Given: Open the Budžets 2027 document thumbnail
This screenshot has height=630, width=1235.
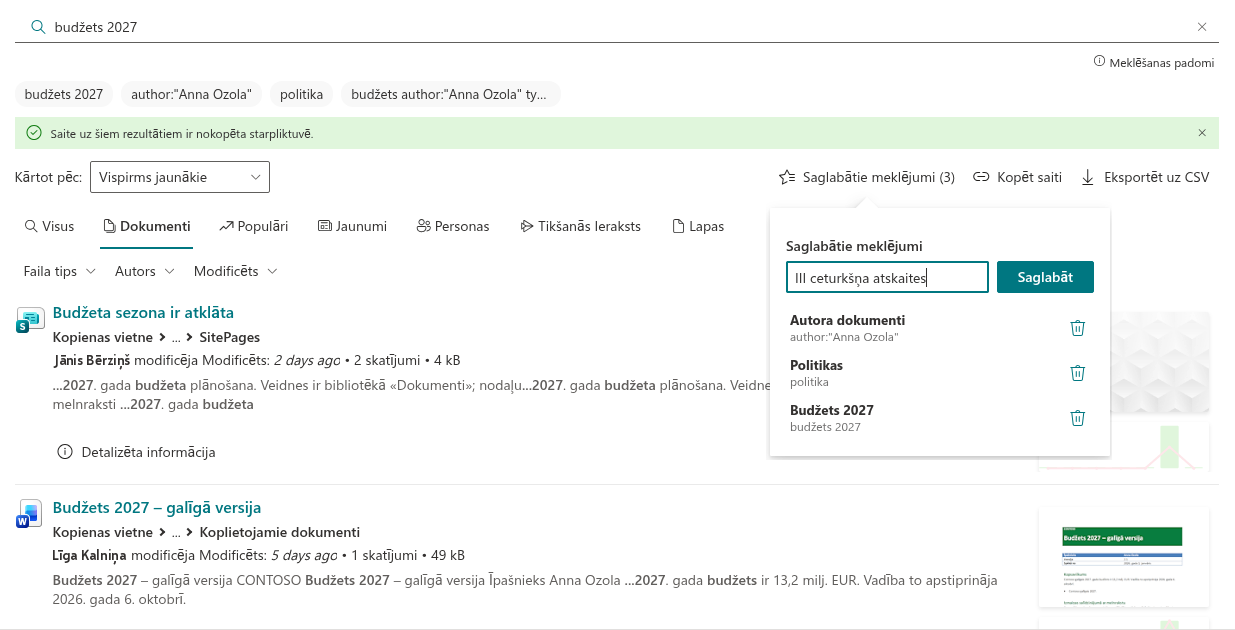Looking at the screenshot, I should click(x=1123, y=557).
